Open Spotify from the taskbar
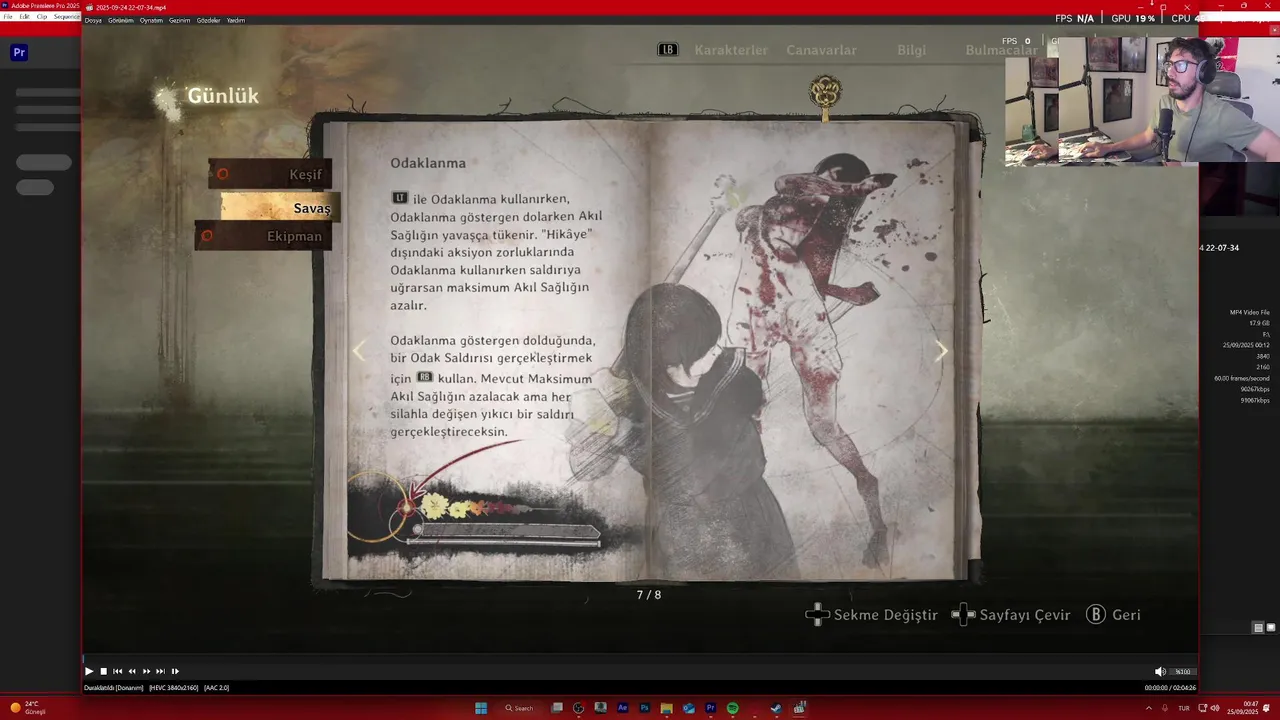The image size is (1280, 720). (x=732, y=708)
